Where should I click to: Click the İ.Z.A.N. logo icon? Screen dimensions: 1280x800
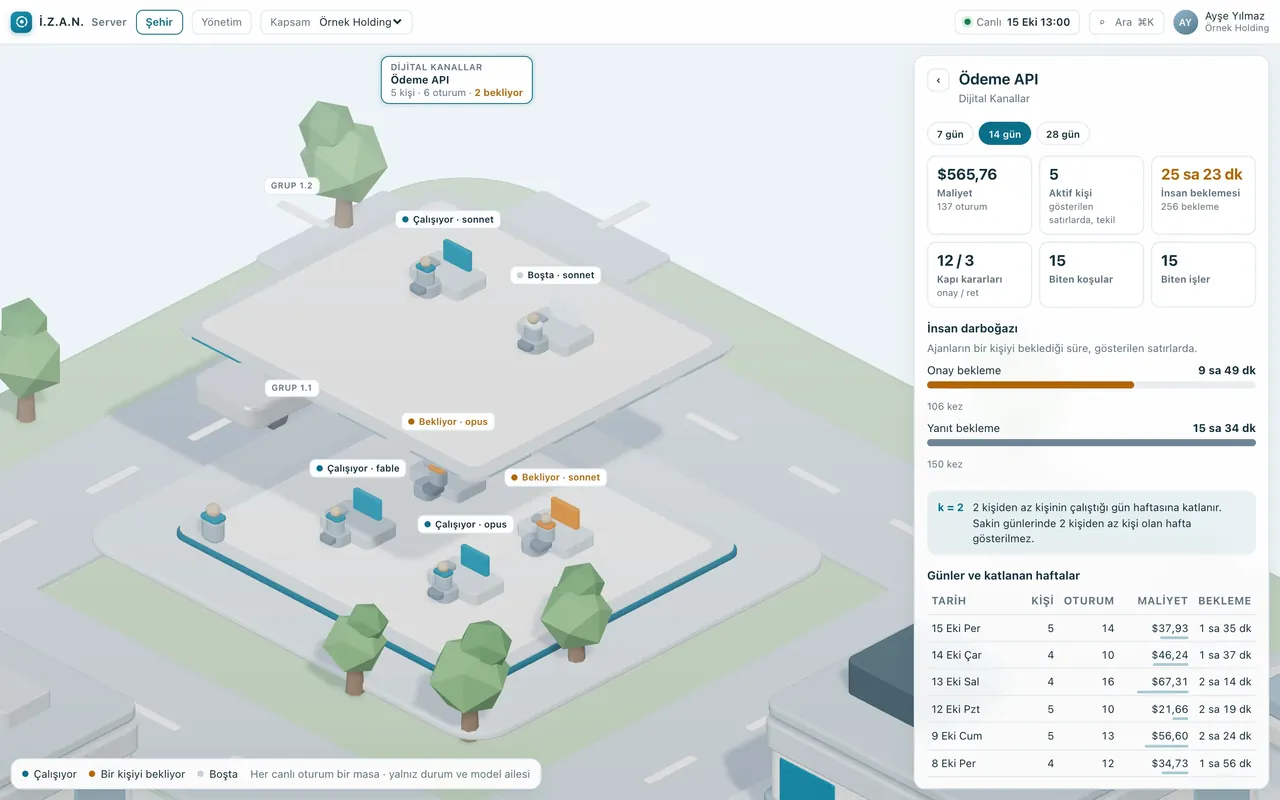pyautogui.click(x=21, y=22)
